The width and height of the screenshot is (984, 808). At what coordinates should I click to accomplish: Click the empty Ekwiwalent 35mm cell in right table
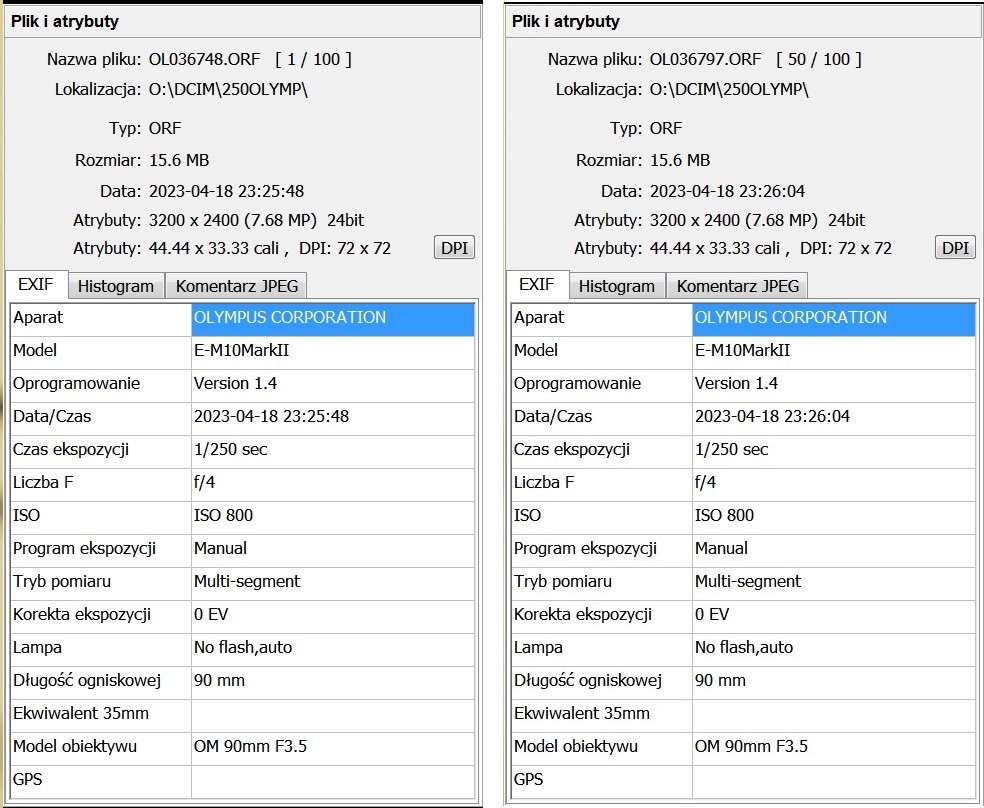[833, 713]
